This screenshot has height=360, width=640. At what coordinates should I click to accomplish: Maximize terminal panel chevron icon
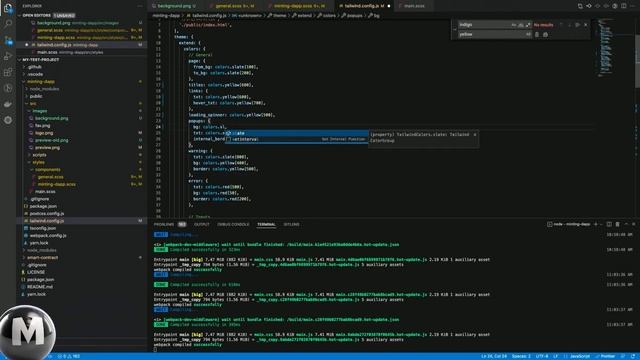click(x=626, y=224)
